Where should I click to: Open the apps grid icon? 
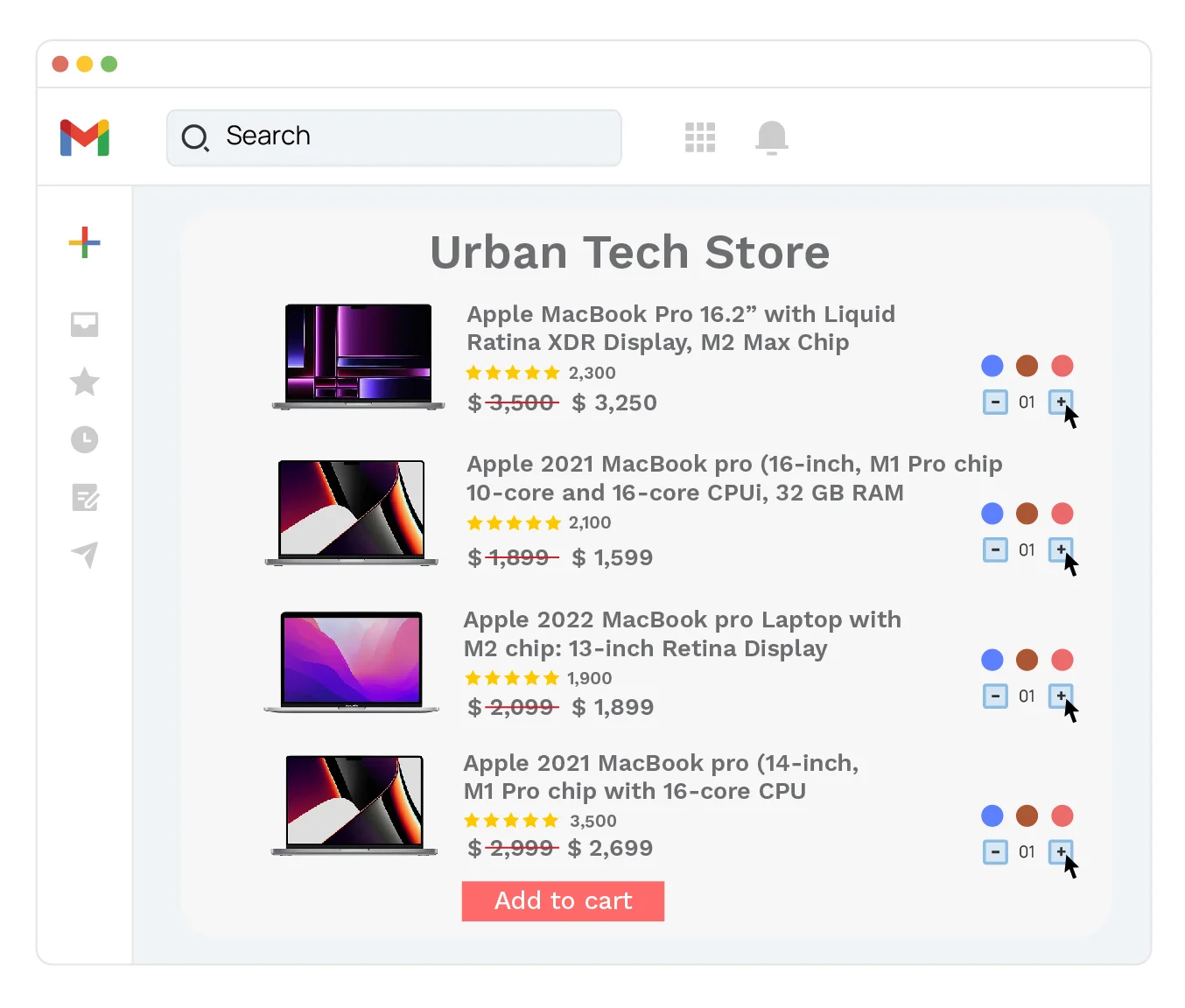[x=700, y=137]
